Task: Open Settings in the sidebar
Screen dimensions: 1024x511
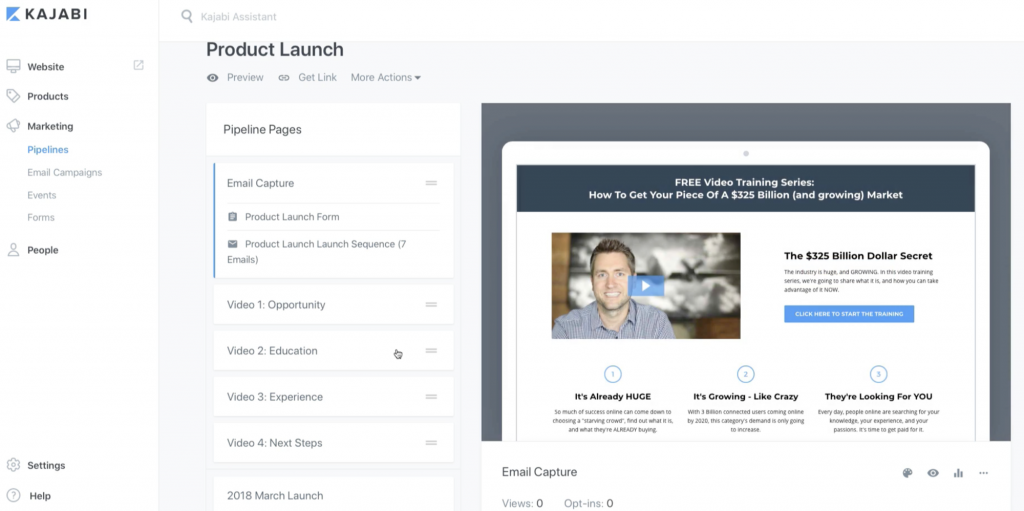Action: coord(46,466)
